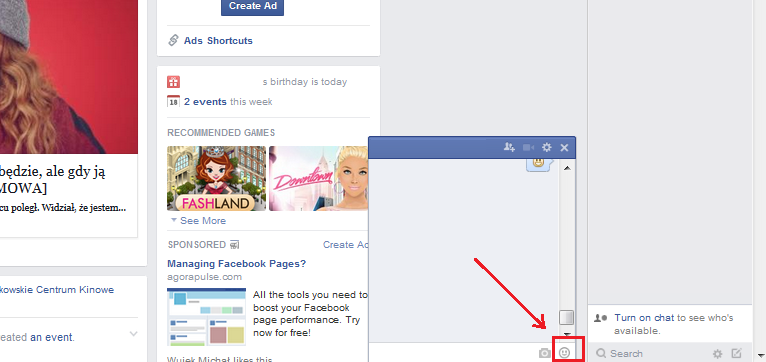
Task: Click the chat message input field
Action: pyautogui.click(x=453, y=353)
